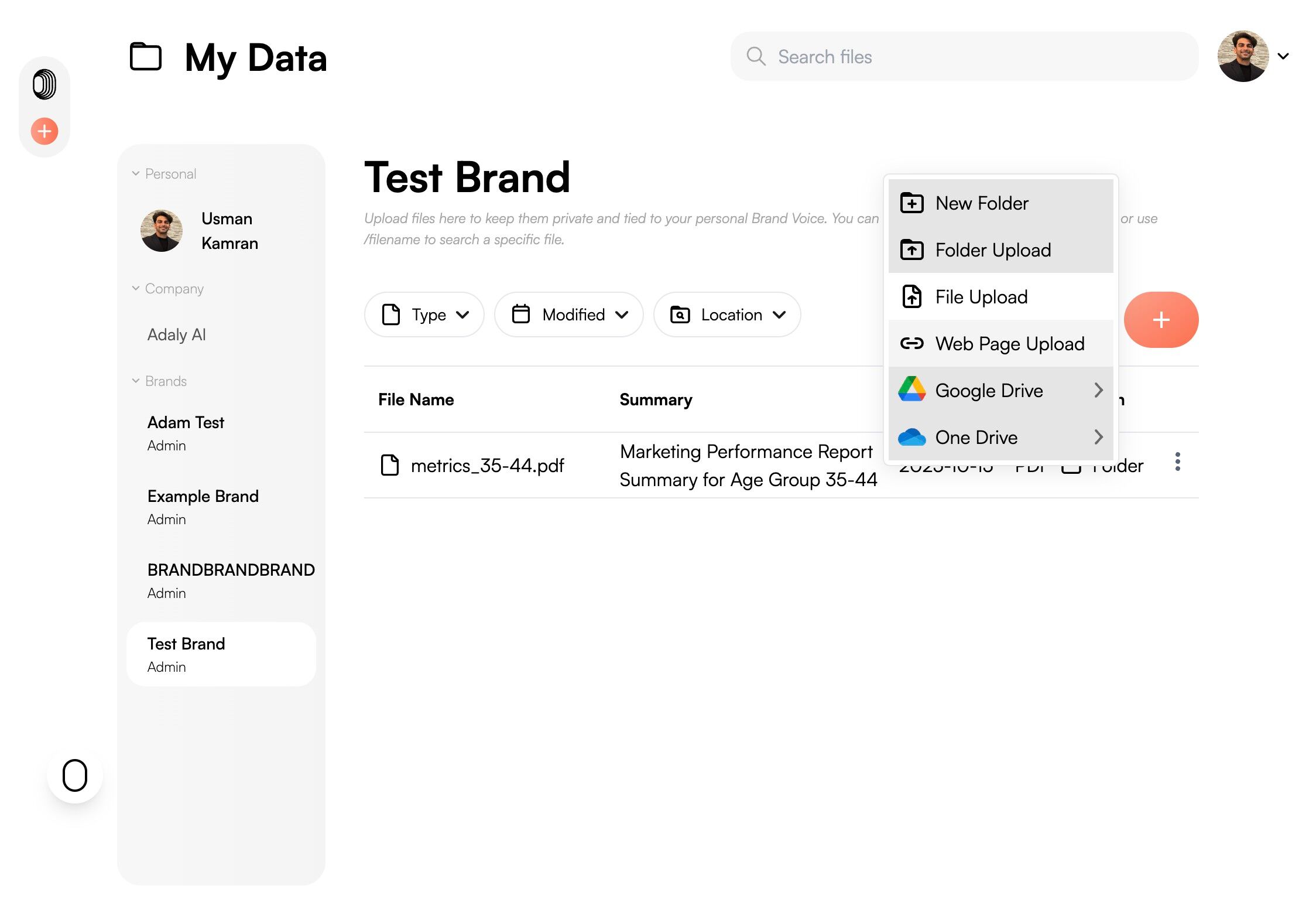The width and height of the screenshot is (1316, 916).
Task: Click the folder icon beside the My Data title
Action: tap(146, 57)
